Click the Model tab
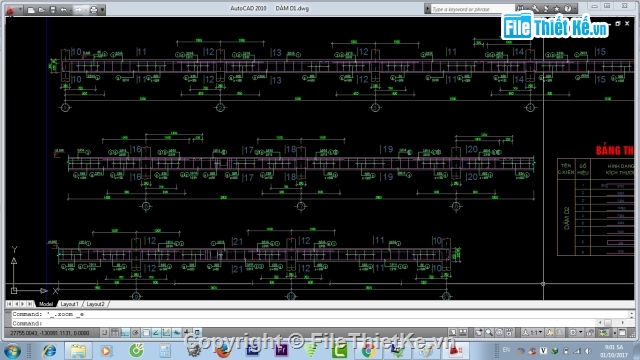640x360 pixels. [x=46, y=304]
